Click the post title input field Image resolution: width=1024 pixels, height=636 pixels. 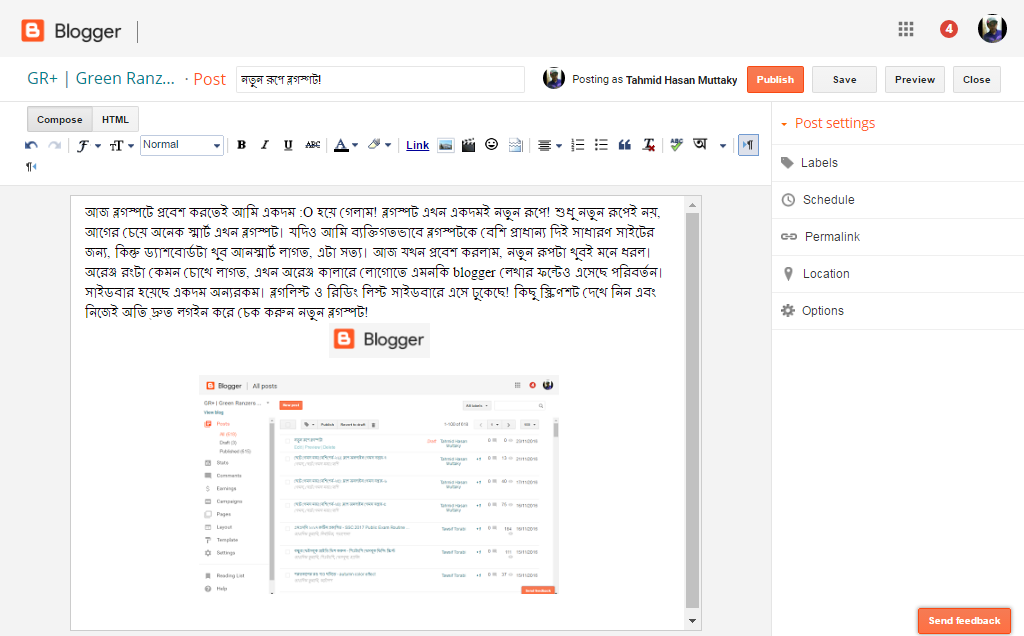pos(380,80)
